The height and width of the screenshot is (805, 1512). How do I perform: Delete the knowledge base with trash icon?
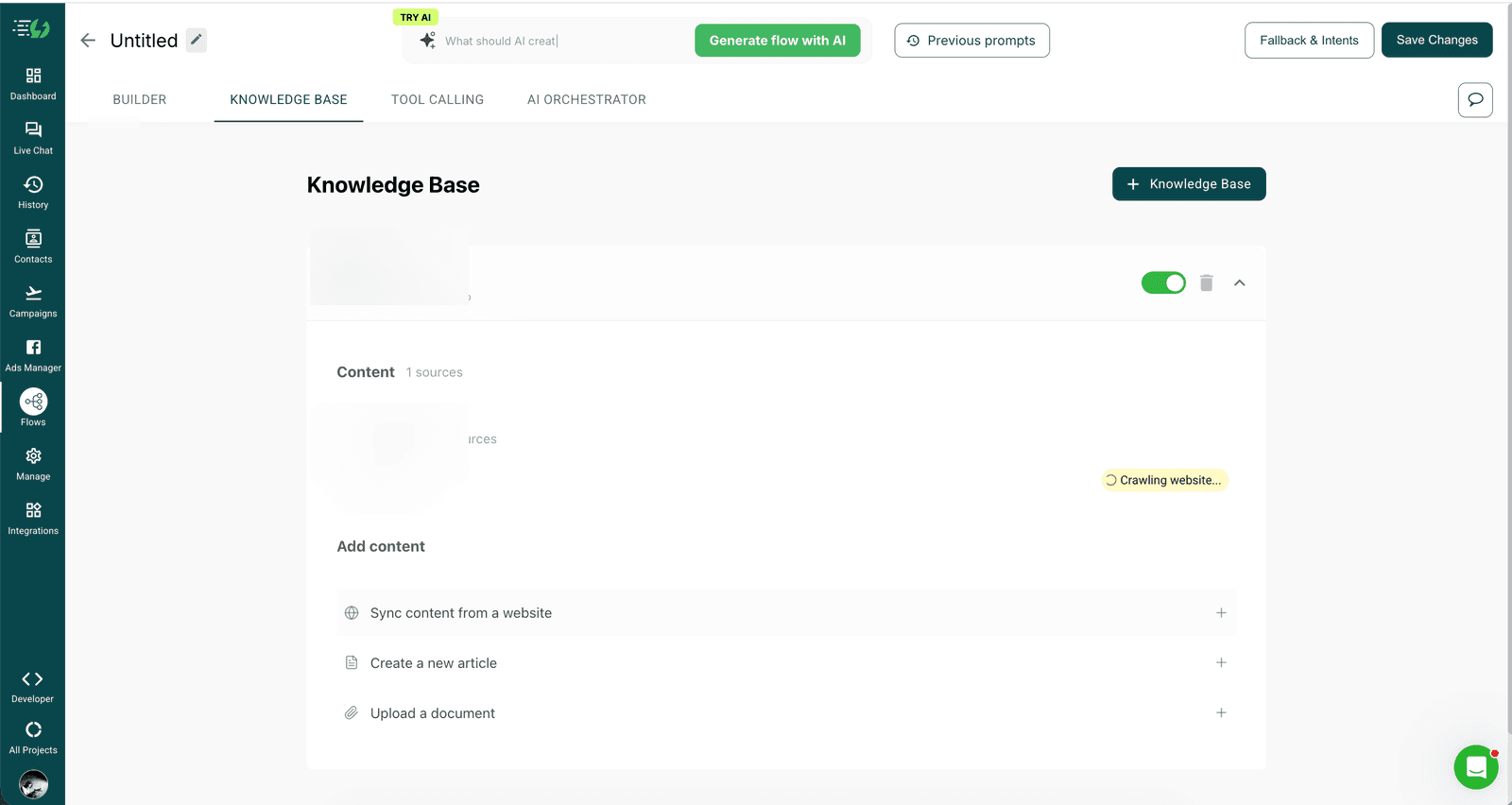[1207, 283]
